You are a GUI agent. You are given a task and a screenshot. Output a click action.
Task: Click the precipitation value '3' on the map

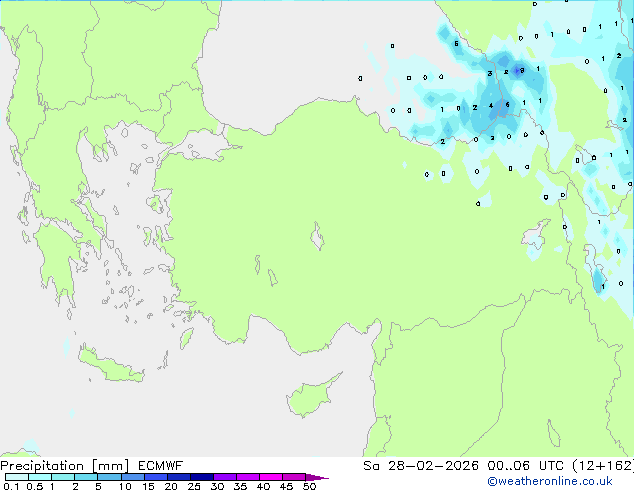[490, 74]
